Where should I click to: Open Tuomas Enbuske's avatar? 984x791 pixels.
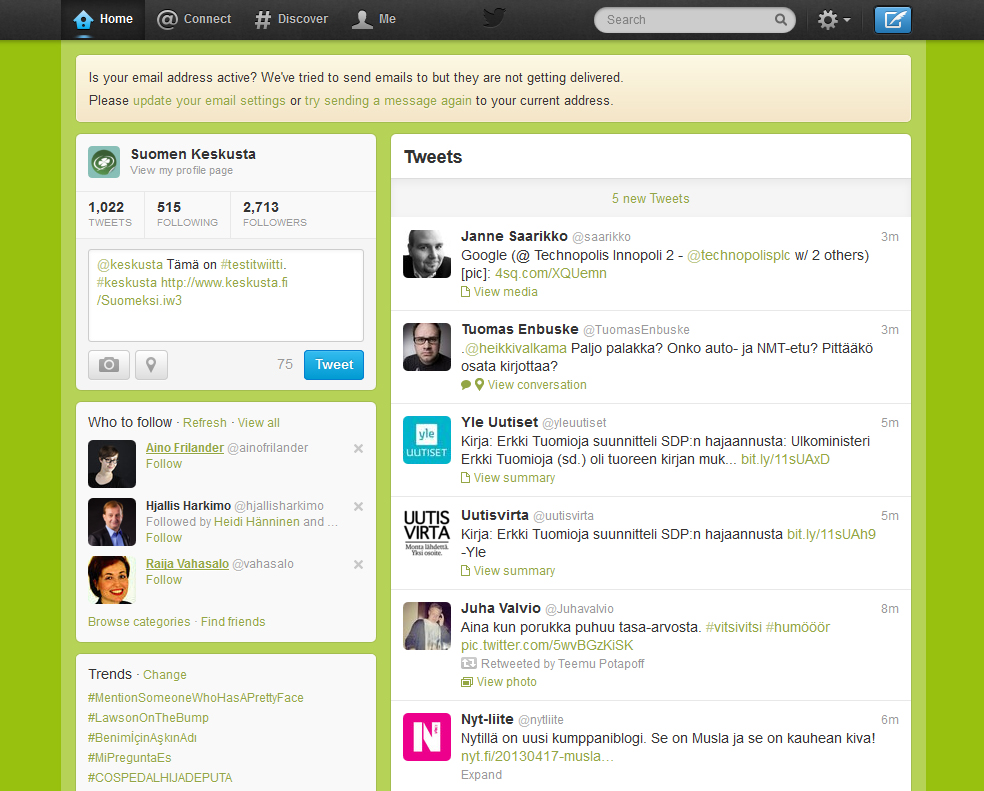427,347
